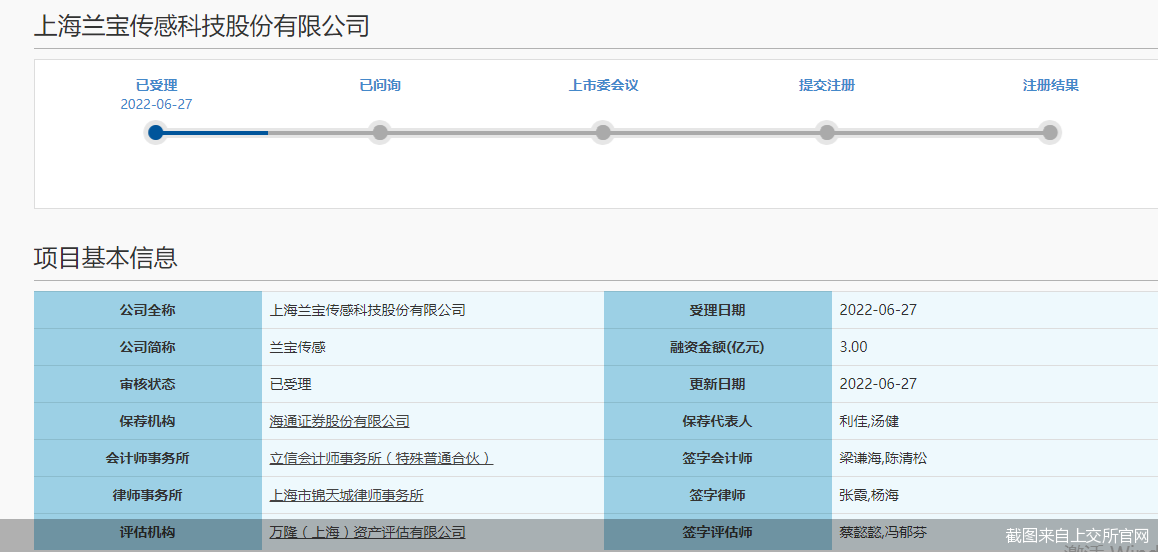Viewport: 1158px width, 552px height.
Task: Click the 项目基本信息 section heading
Action: point(106,257)
